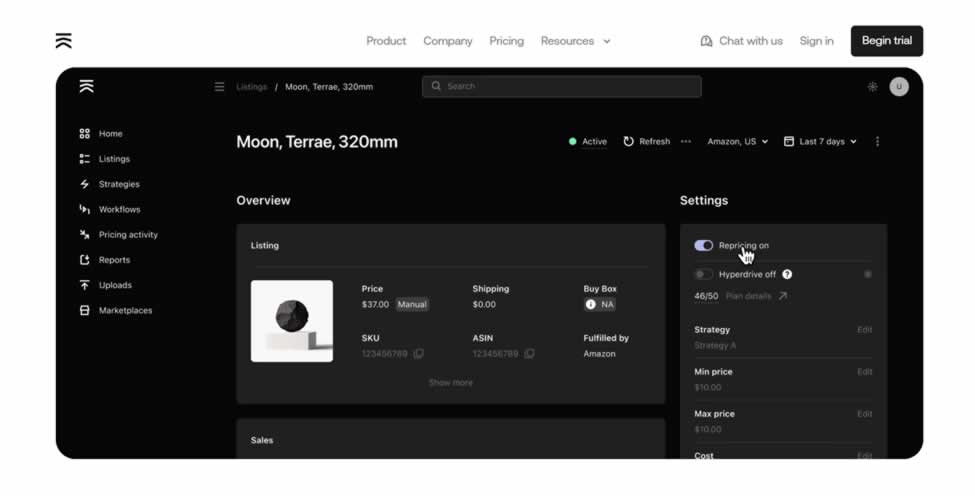Click the hamburger menu icon beside breadcrumbs
This screenshot has width=975, height=496.
[x=219, y=87]
